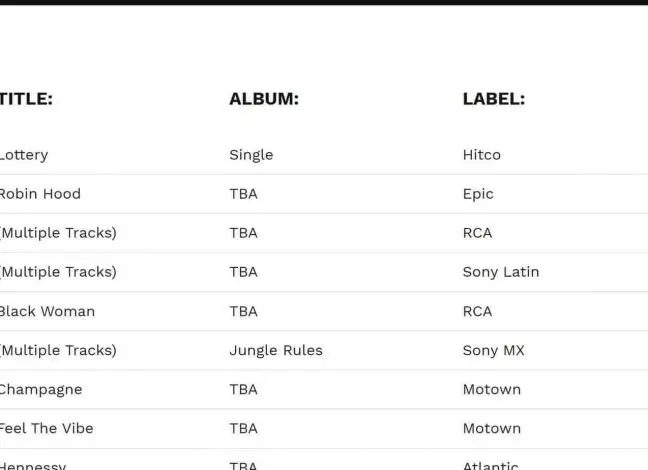648x470 pixels.
Task: Select the Black Woman title
Action: pos(47,311)
